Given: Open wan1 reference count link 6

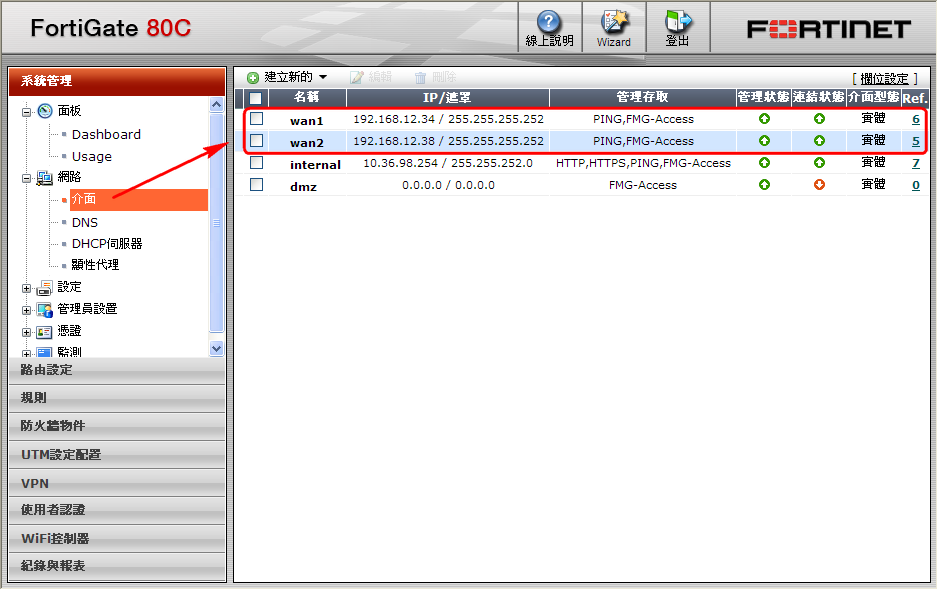Looking at the screenshot, I should pos(916,119).
